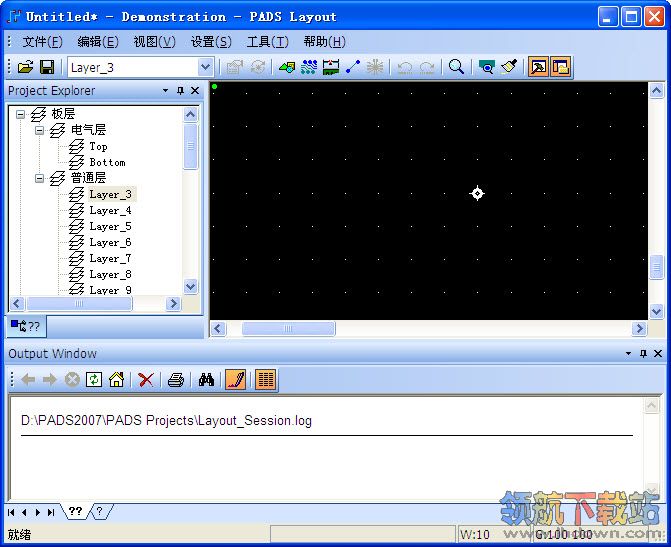Collapse the 板层 root tree node
671x547 pixels.
point(20,114)
